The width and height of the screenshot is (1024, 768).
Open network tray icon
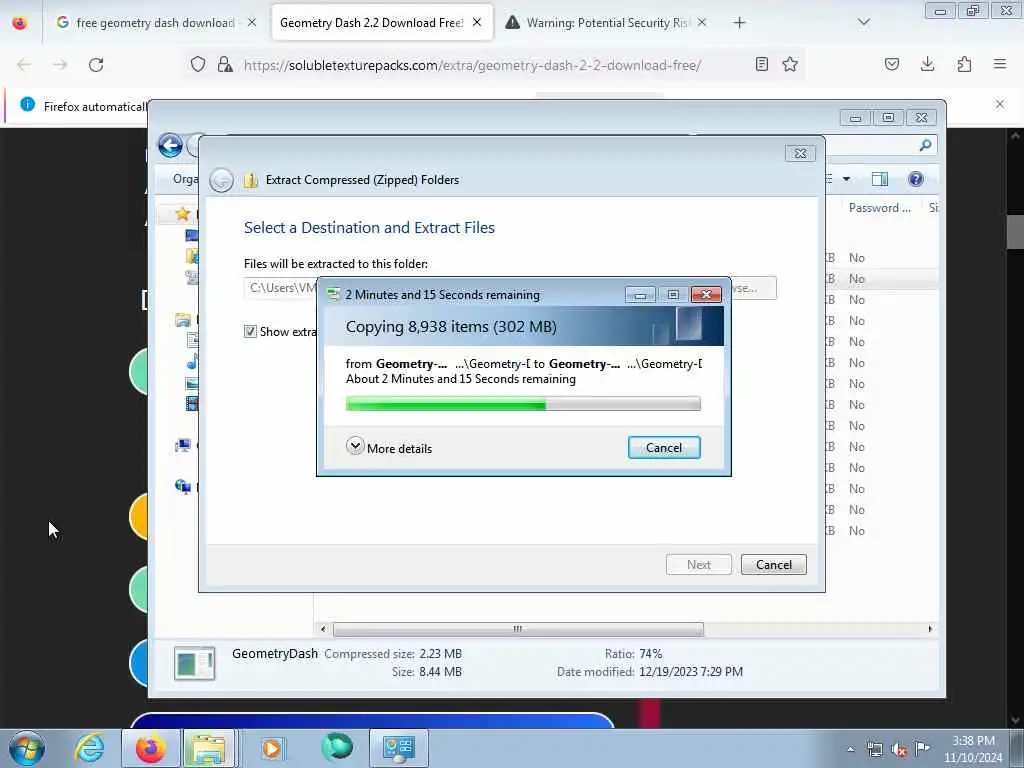coord(874,749)
